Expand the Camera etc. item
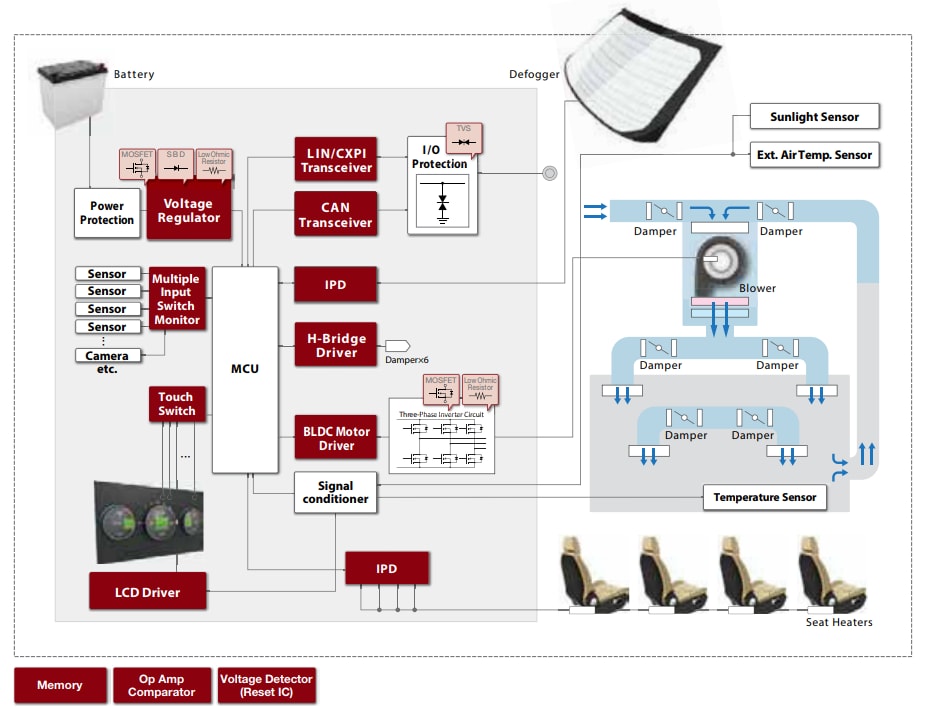This screenshot has width=933, height=713. pos(107,358)
